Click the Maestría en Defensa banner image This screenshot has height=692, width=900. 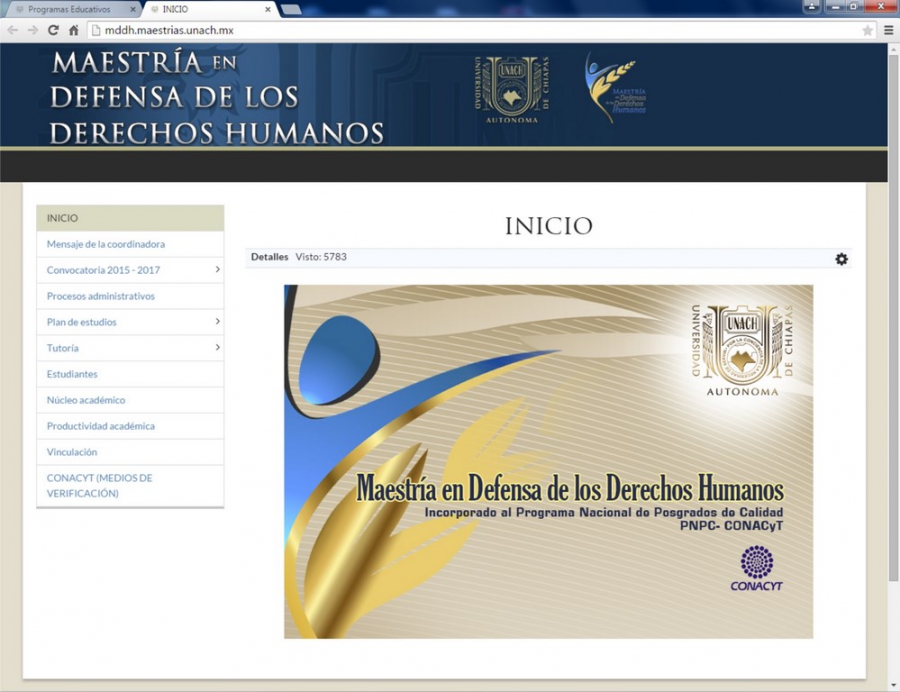point(548,461)
